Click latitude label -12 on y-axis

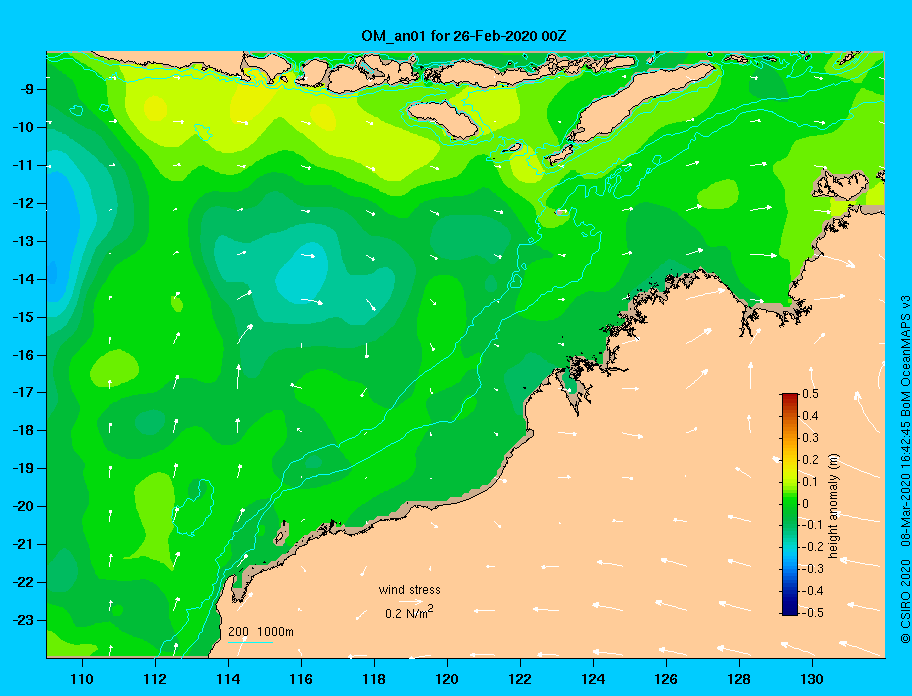tap(23, 203)
